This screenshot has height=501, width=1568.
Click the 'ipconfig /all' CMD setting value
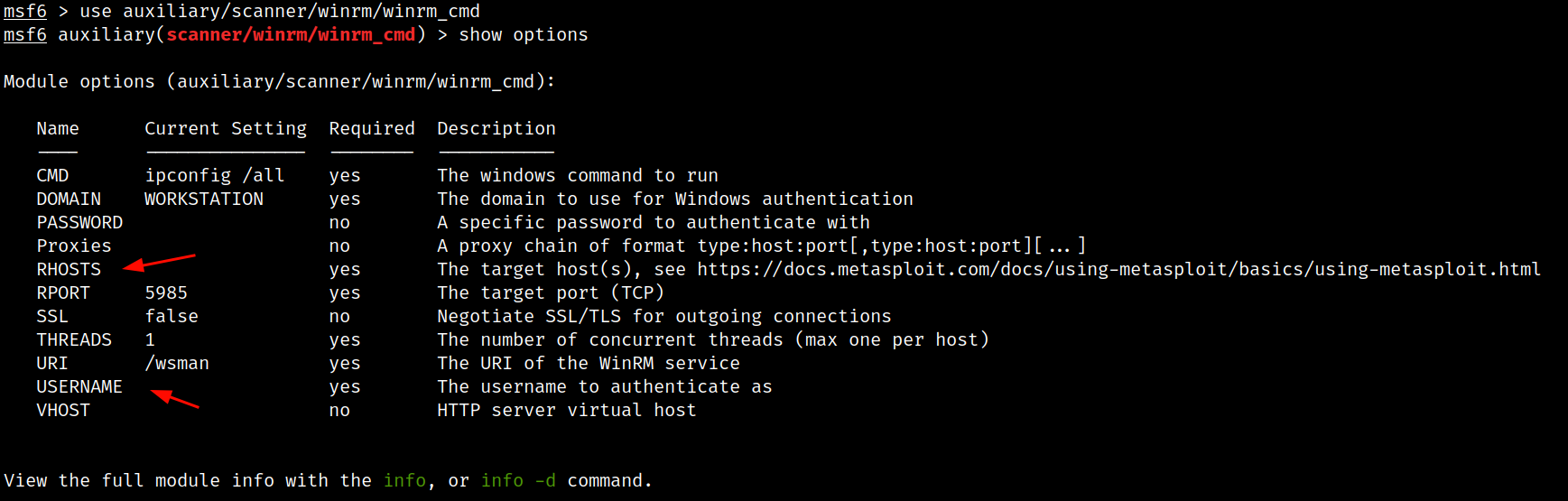(215, 175)
